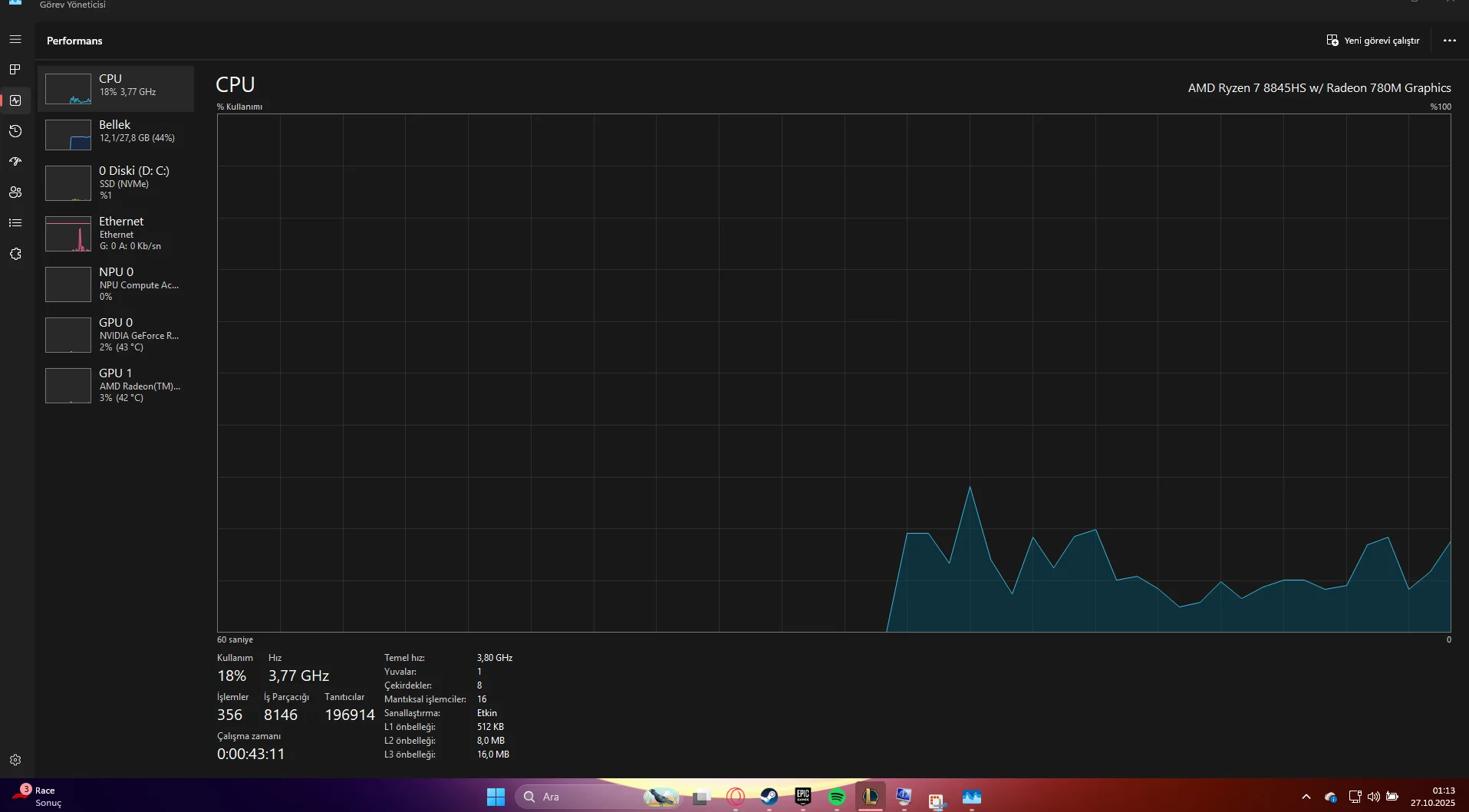Viewport: 1469px width, 812px height.
Task: Open Steam from the taskbar
Action: point(769,797)
